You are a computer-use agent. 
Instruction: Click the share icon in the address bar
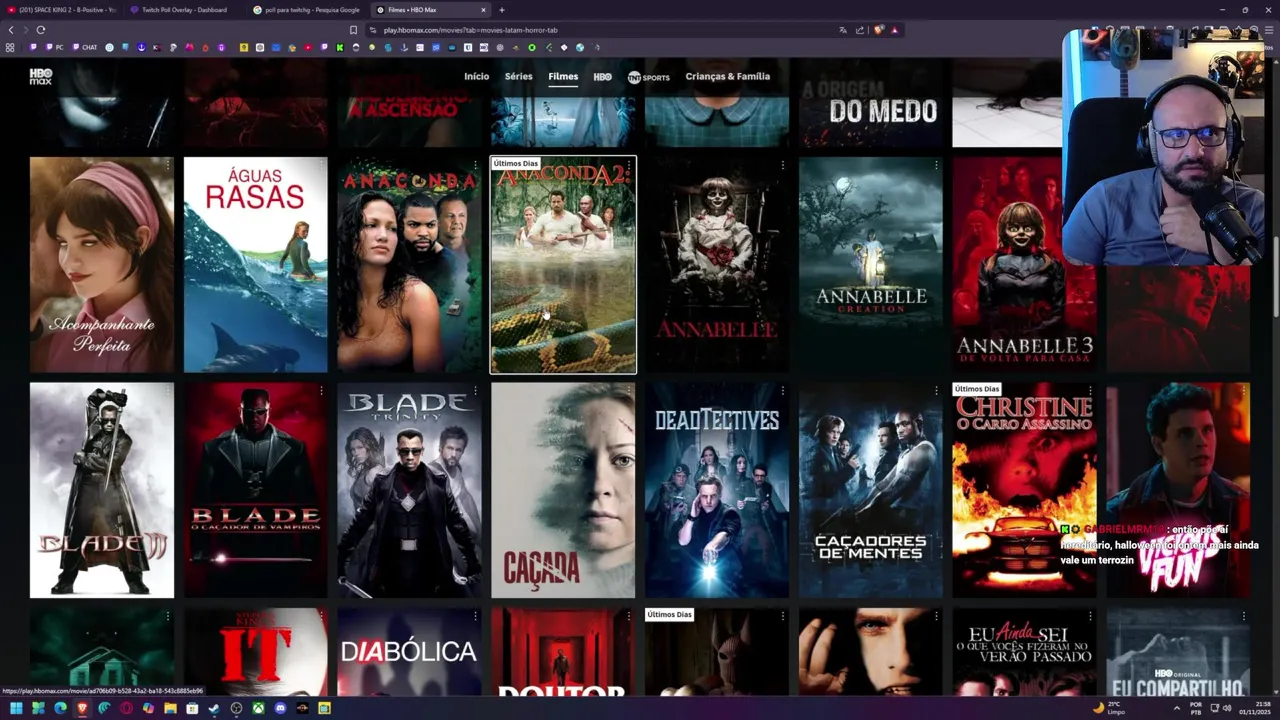(x=860, y=30)
